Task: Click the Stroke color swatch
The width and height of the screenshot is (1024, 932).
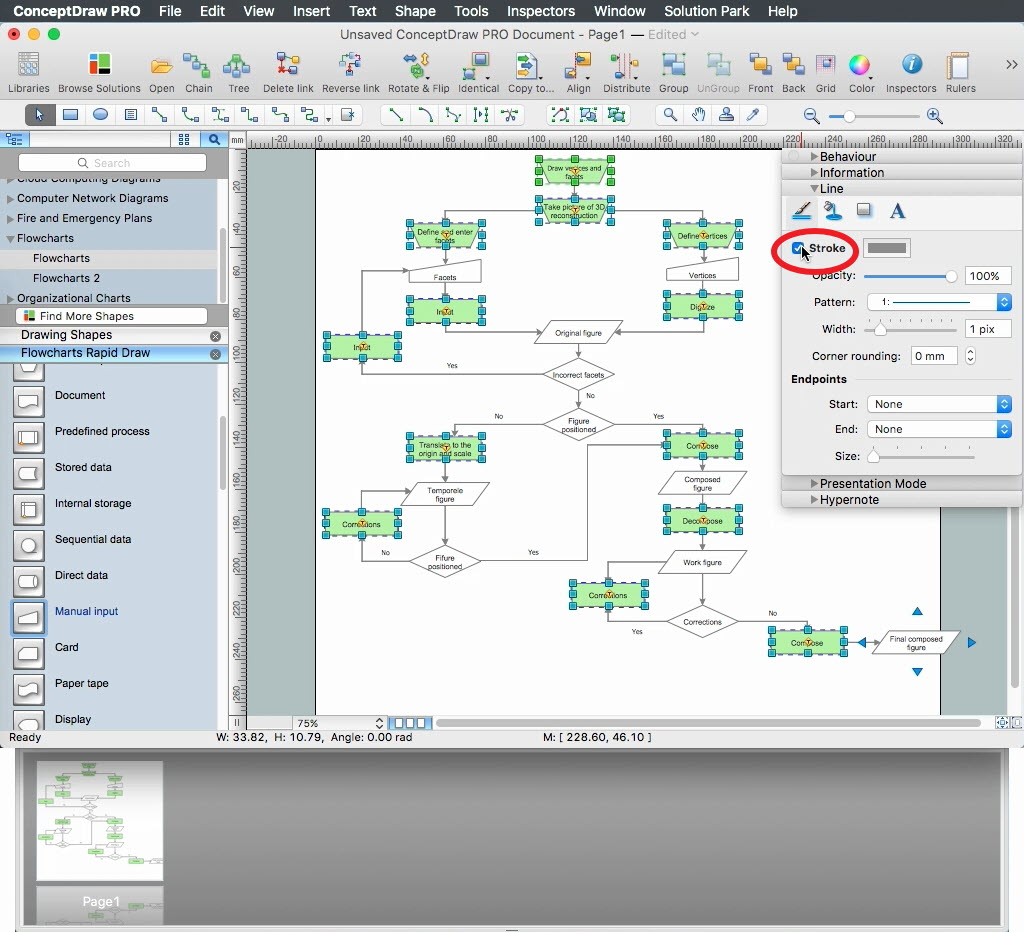Action: (x=887, y=249)
